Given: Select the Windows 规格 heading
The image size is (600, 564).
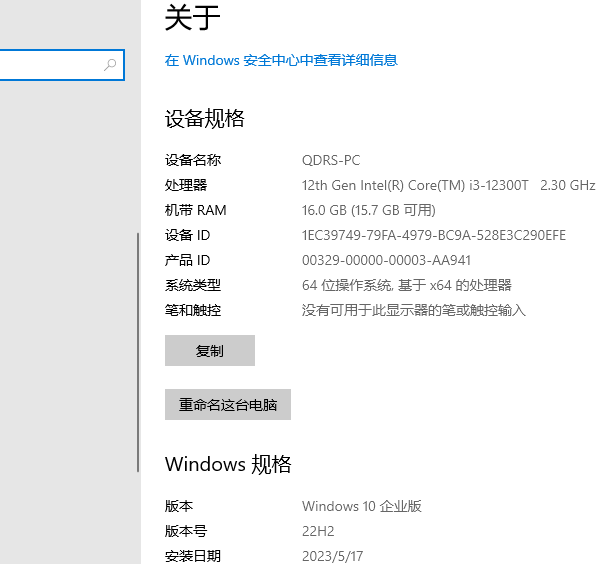Looking at the screenshot, I should pos(228,464).
